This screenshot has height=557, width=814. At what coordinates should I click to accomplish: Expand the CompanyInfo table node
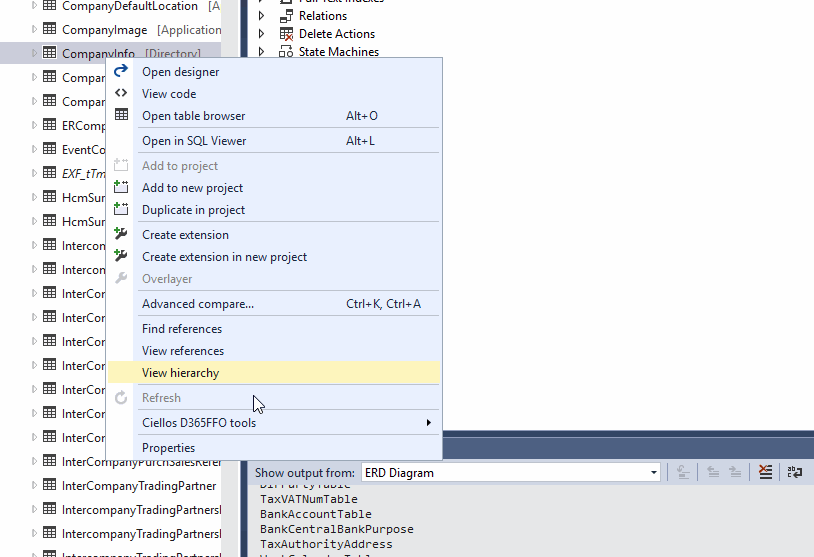(x=34, y=53)
